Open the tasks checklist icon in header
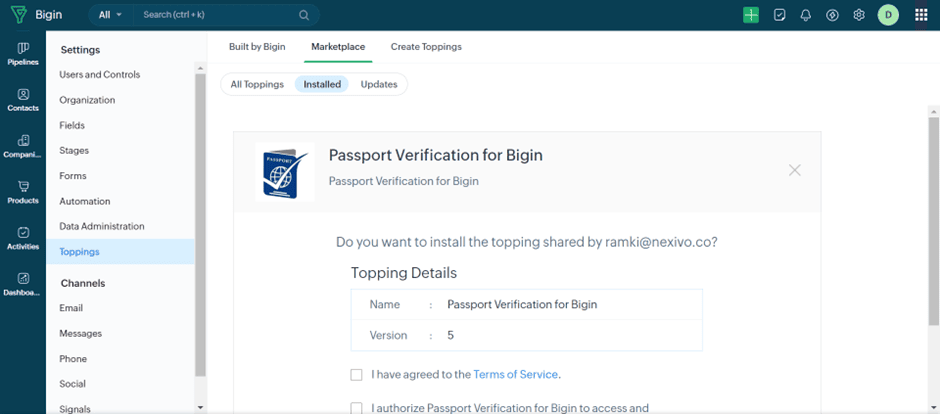Image resolution: width=940 pixels, height=414 pixels. [x=779, y=15]
